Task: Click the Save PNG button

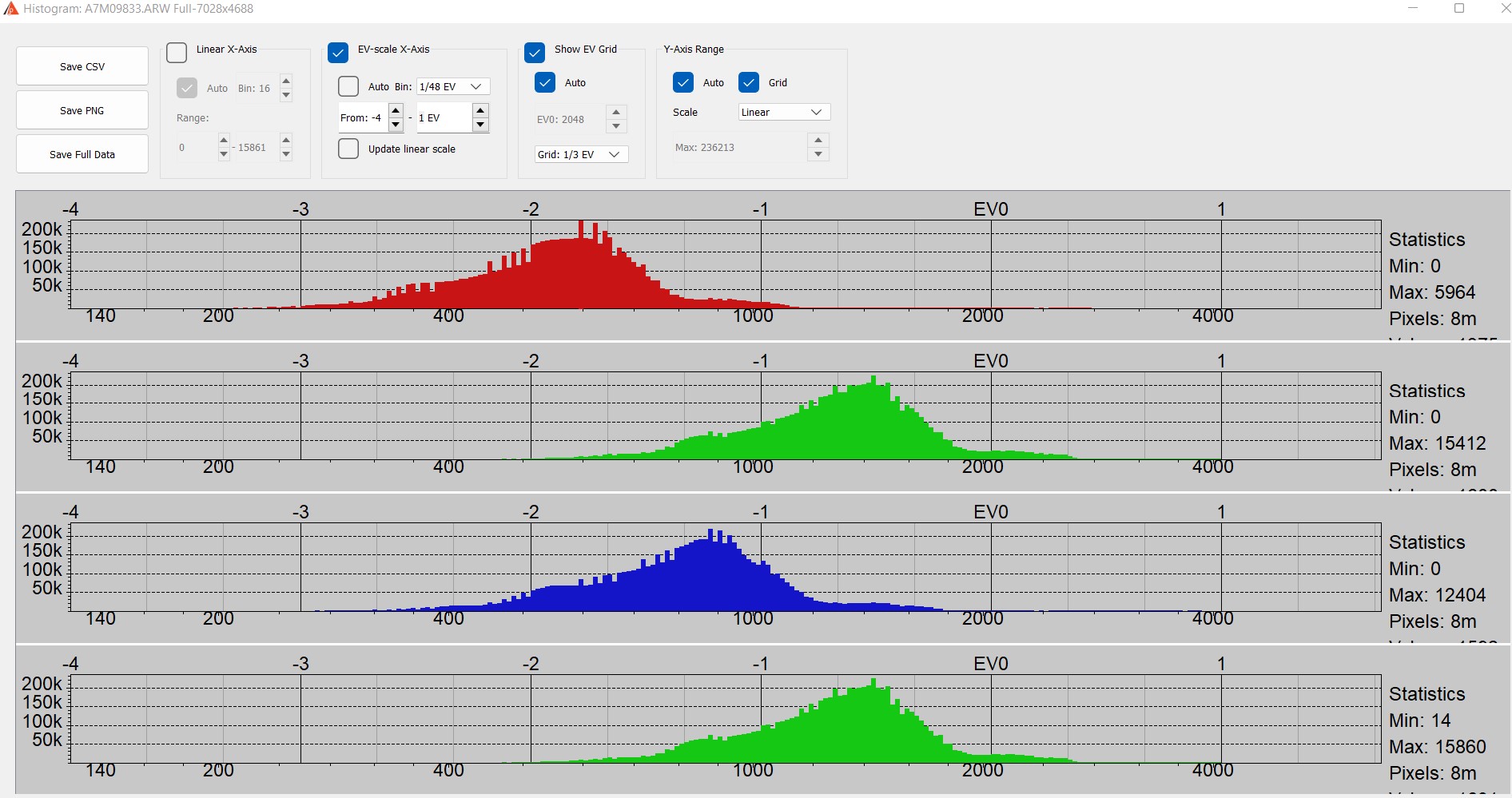Action: [82, 110]
